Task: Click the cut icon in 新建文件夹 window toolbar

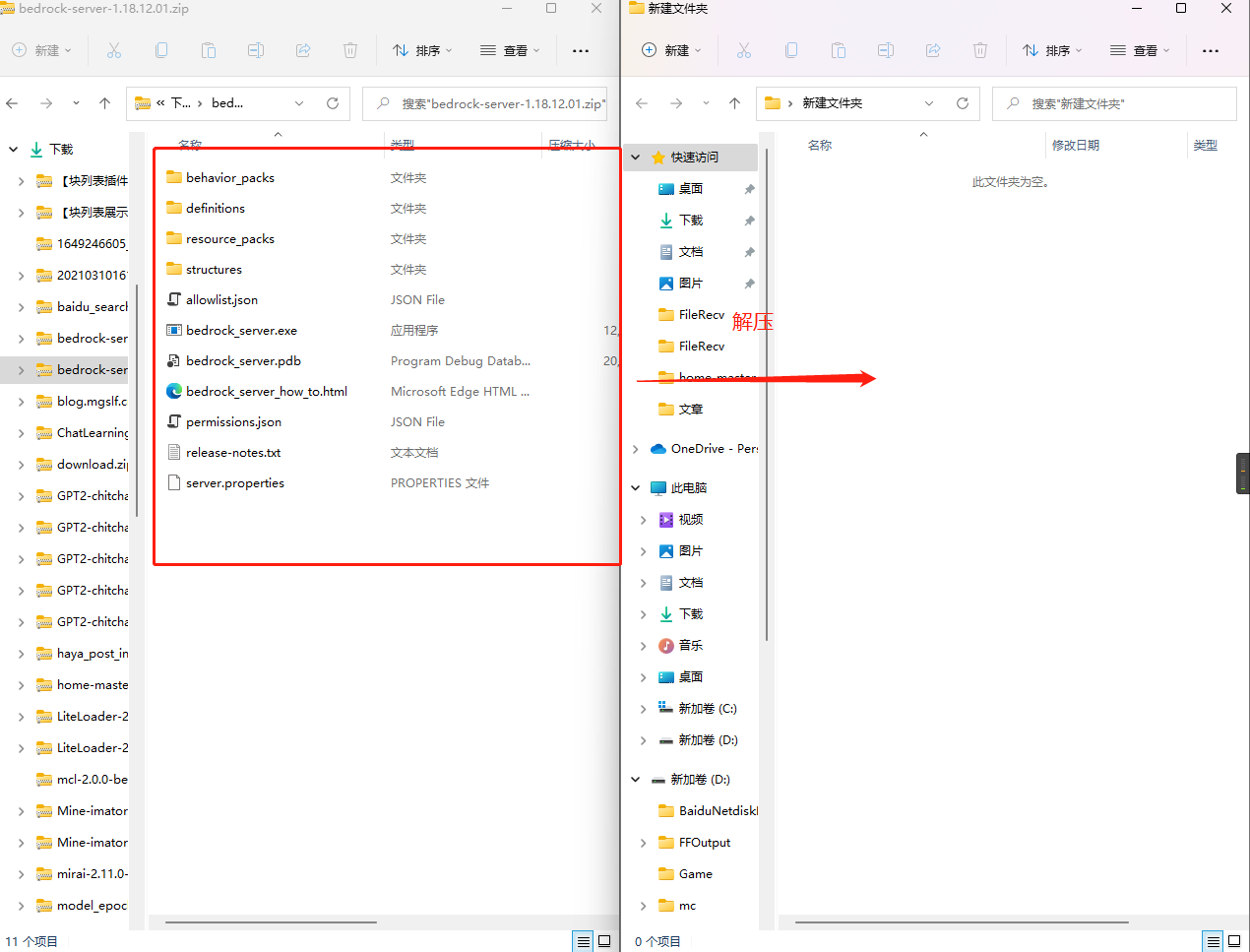Action: [x=744, y=50]
